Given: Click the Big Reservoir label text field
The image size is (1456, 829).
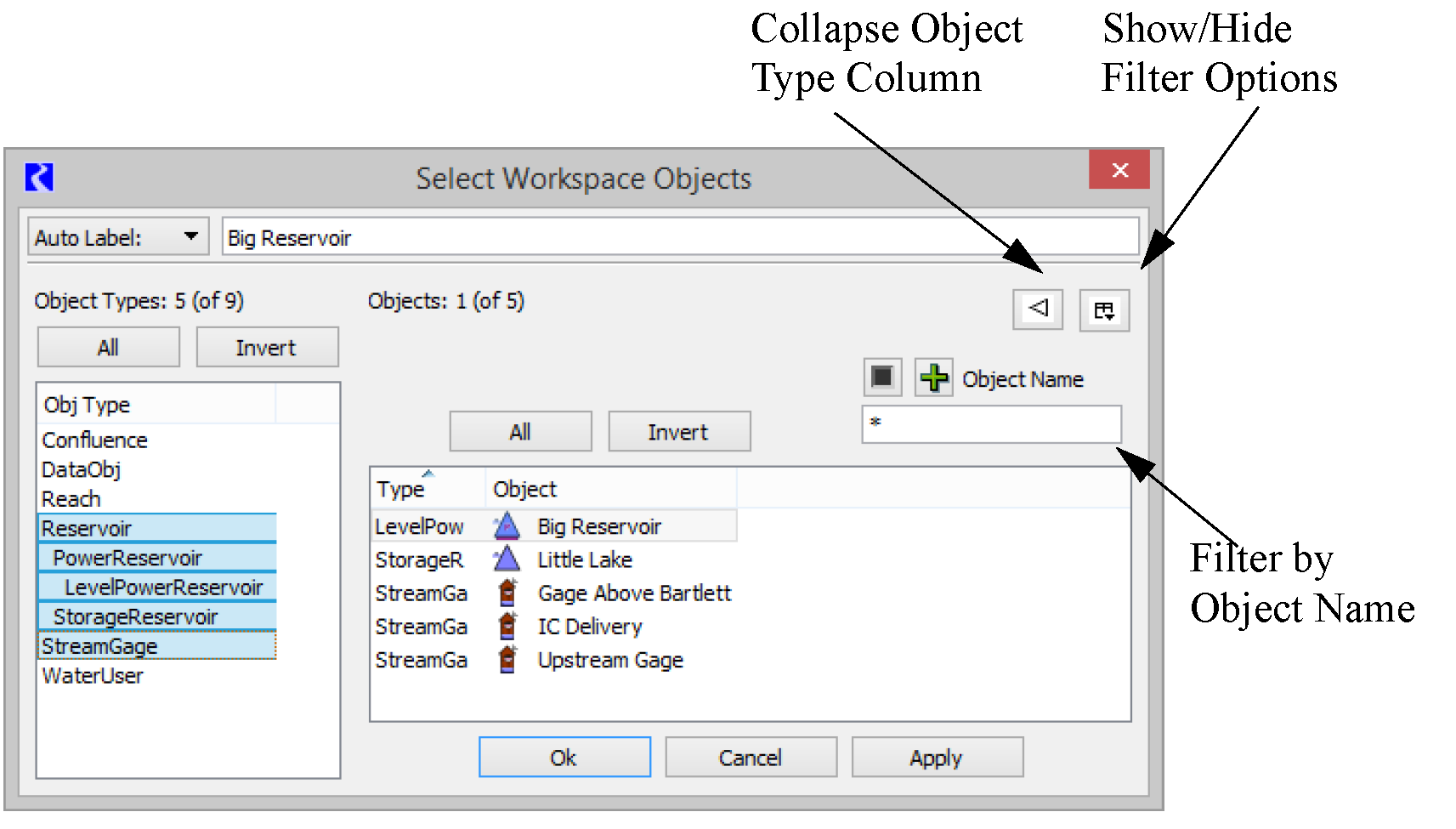Looking at the screenshot, I should (x=679, y=237).
